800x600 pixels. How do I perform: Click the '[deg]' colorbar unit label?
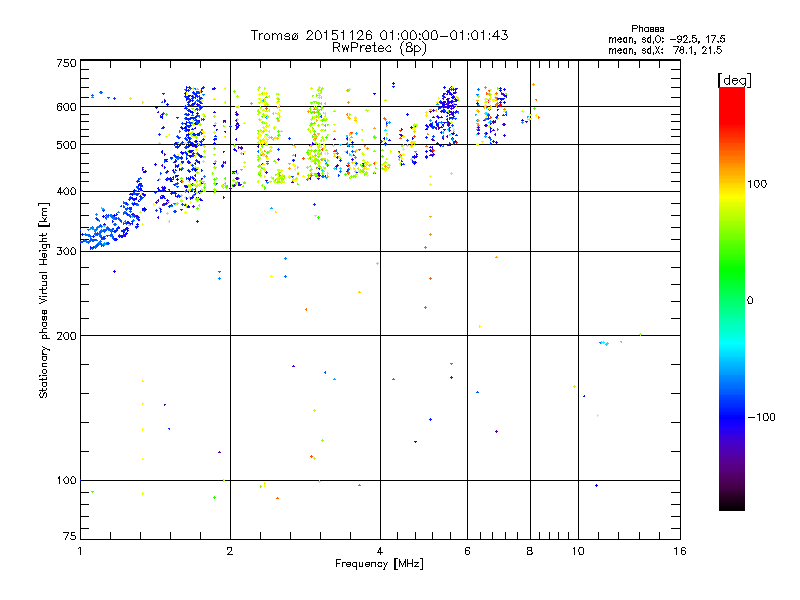(734, 80)
